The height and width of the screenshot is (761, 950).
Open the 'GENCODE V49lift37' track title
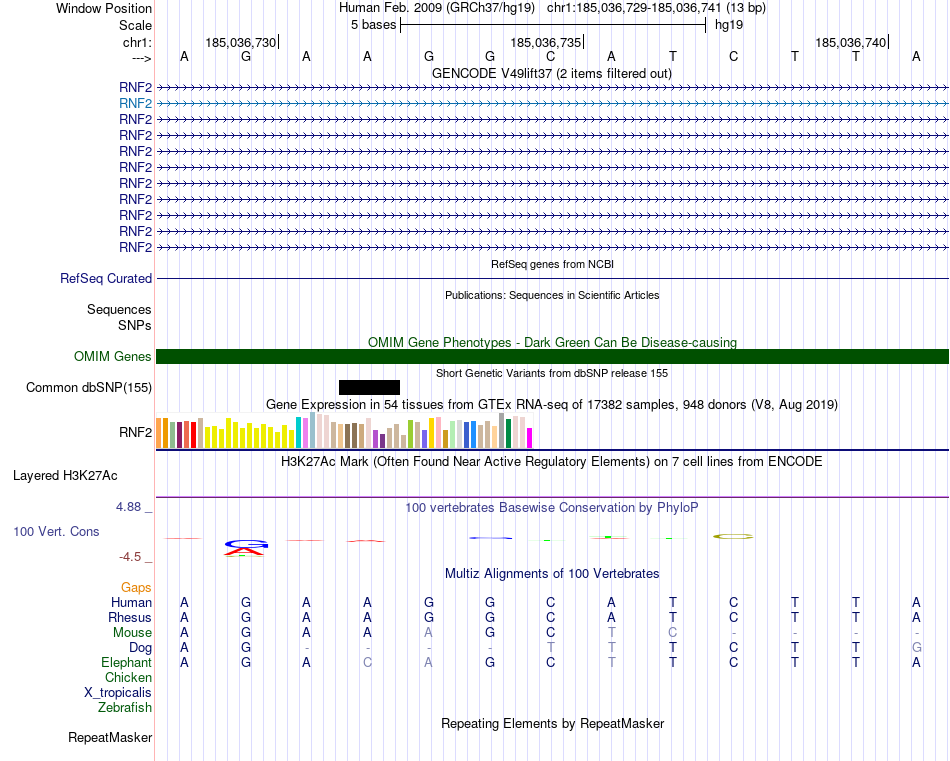(552, 73)
